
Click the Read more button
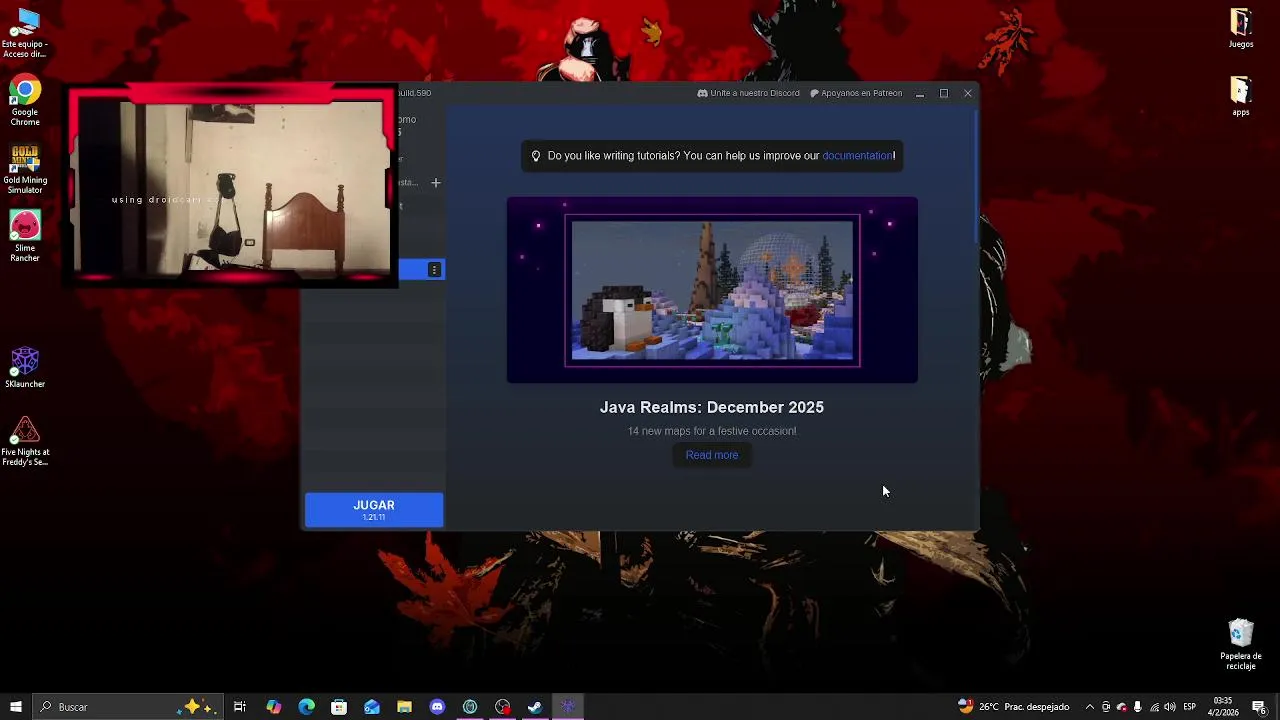coord(712,455)
